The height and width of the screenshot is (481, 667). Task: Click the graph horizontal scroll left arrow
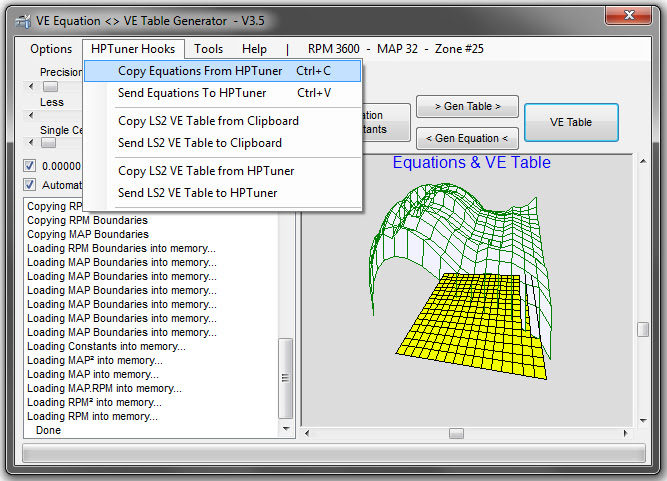(307, 433)
